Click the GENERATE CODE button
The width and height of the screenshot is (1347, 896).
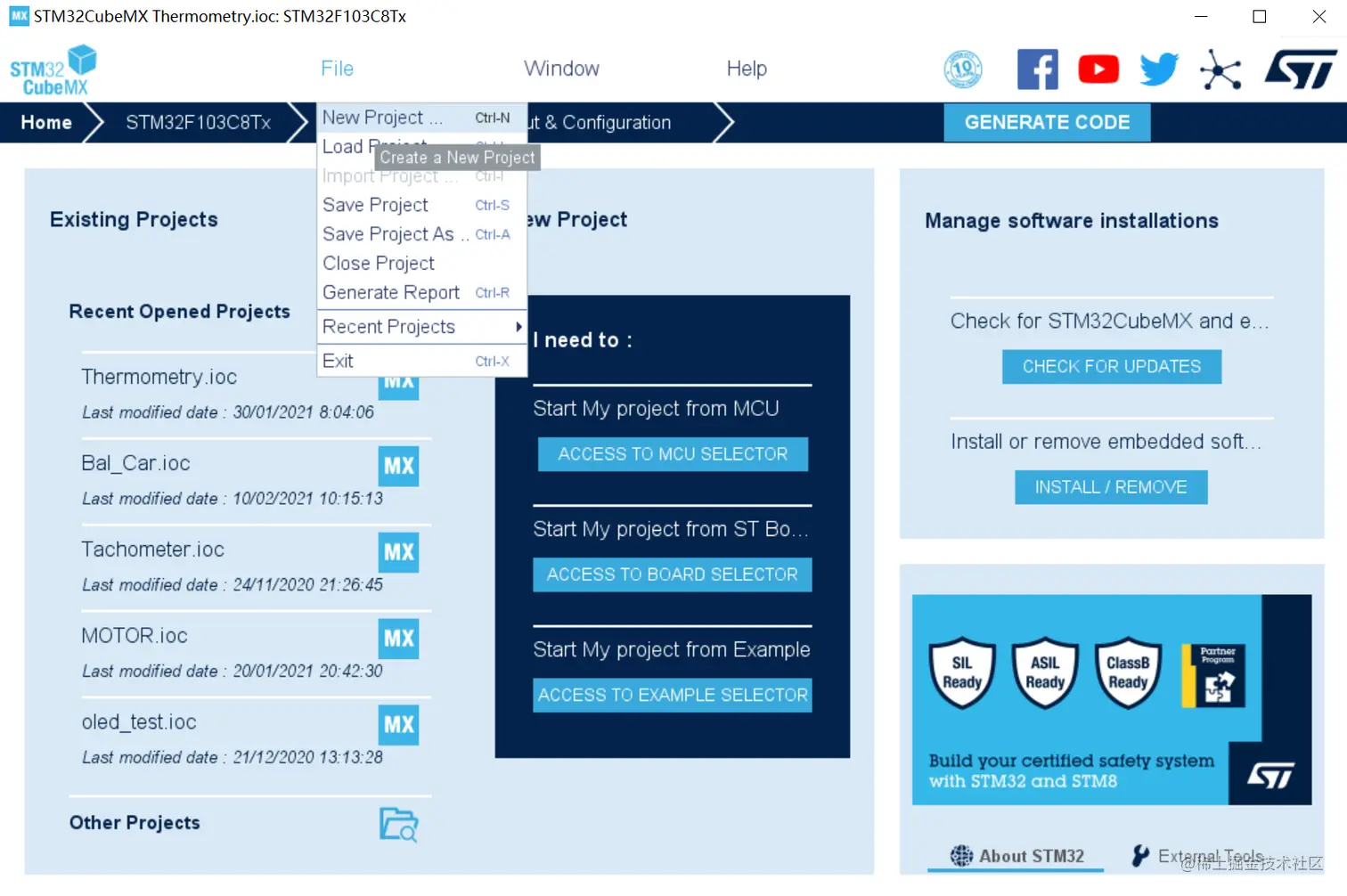(1047, 123)
